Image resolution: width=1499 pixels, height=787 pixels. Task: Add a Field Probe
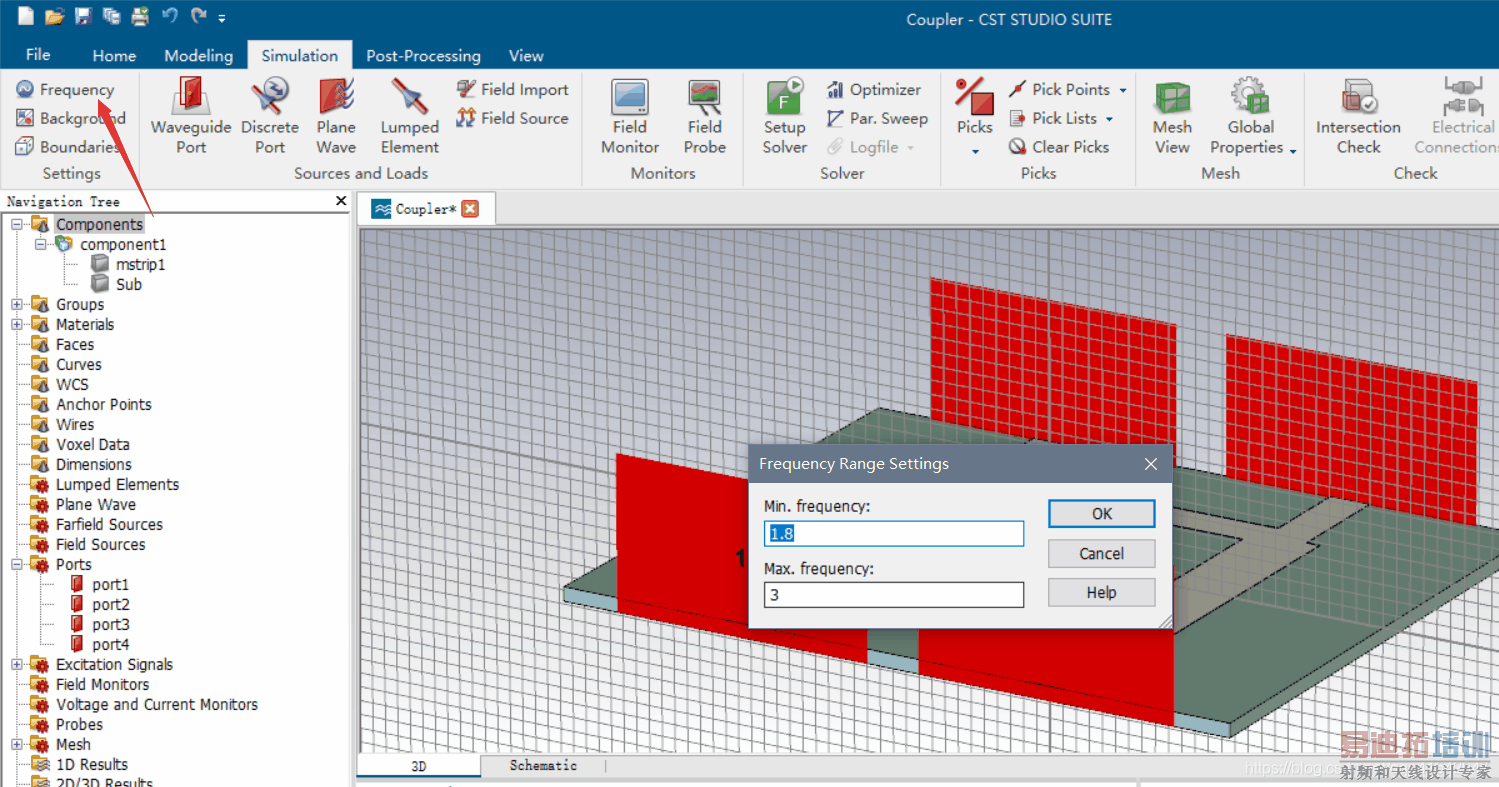(705, 117)
